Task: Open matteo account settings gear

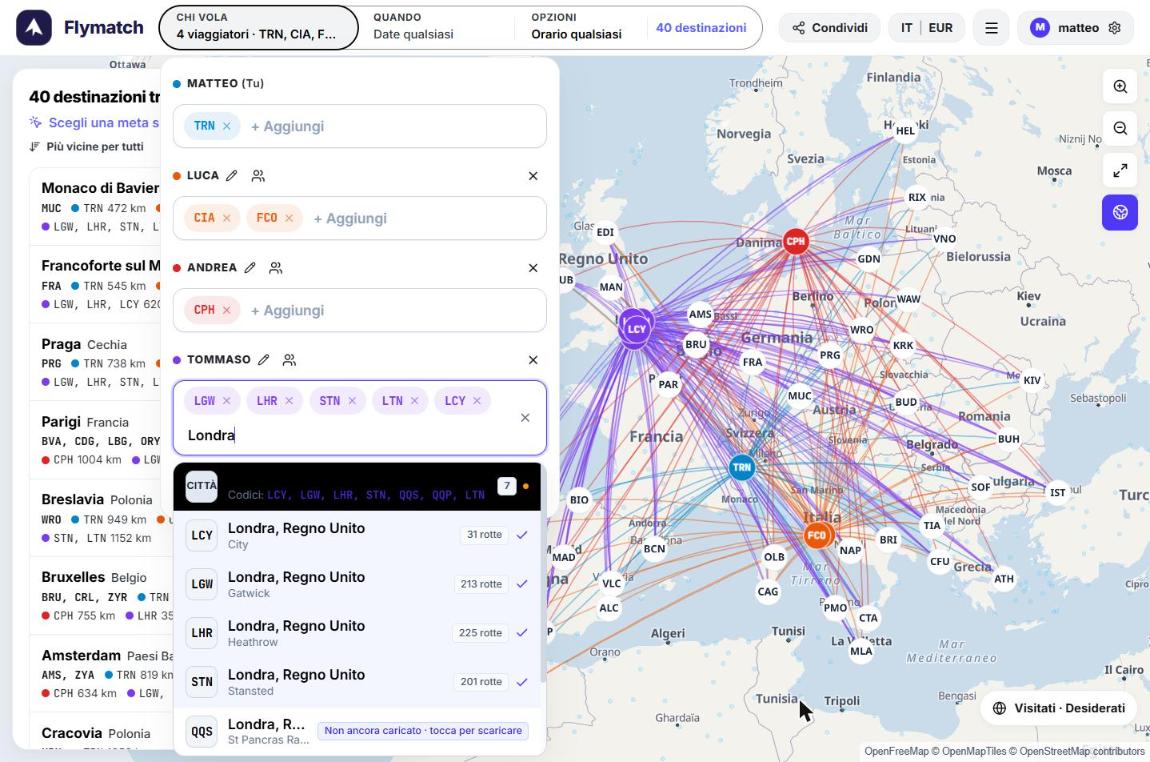Action: (1114, 28)
